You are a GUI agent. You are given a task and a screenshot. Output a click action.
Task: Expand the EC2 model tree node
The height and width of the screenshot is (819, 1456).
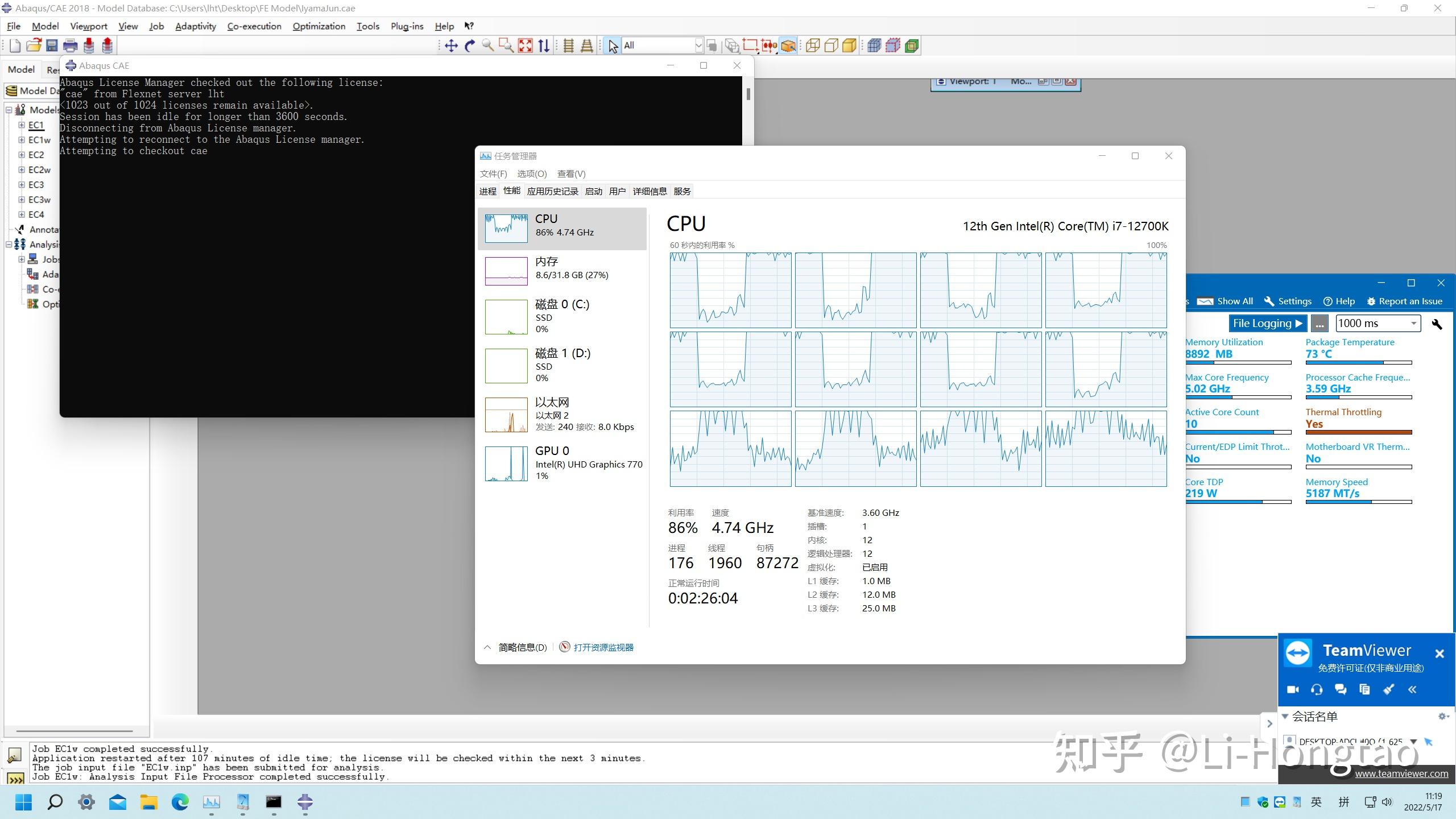point(21,154)
